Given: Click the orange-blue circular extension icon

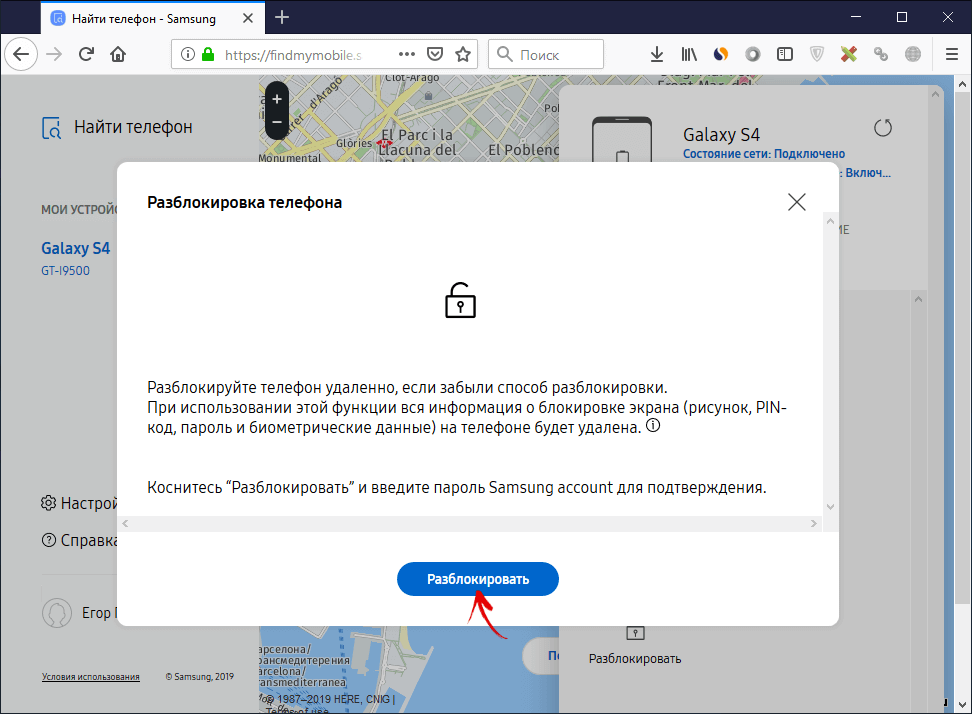Looking at the screenshot, I should tap(720, 55).
